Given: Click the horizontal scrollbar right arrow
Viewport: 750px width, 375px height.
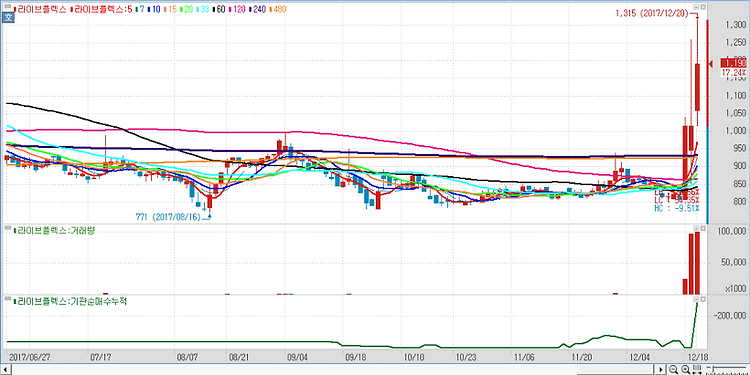Looking at the screenshot, I should tap(661, 369).
